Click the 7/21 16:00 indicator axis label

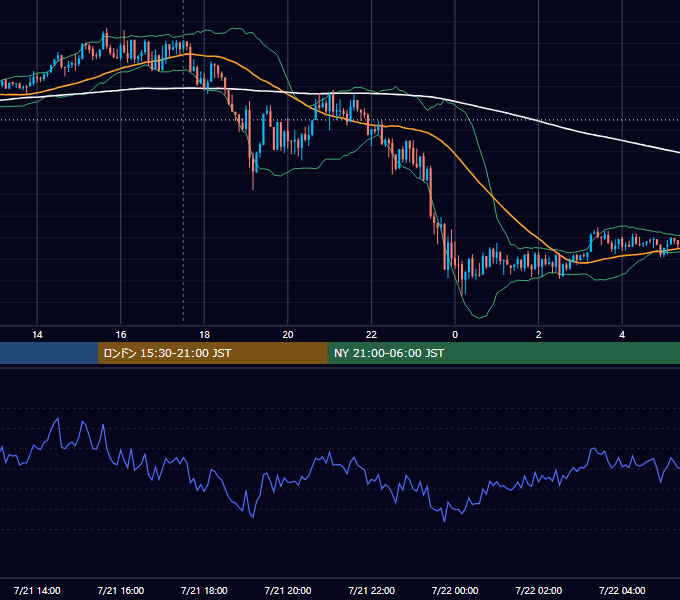[121, 590]
